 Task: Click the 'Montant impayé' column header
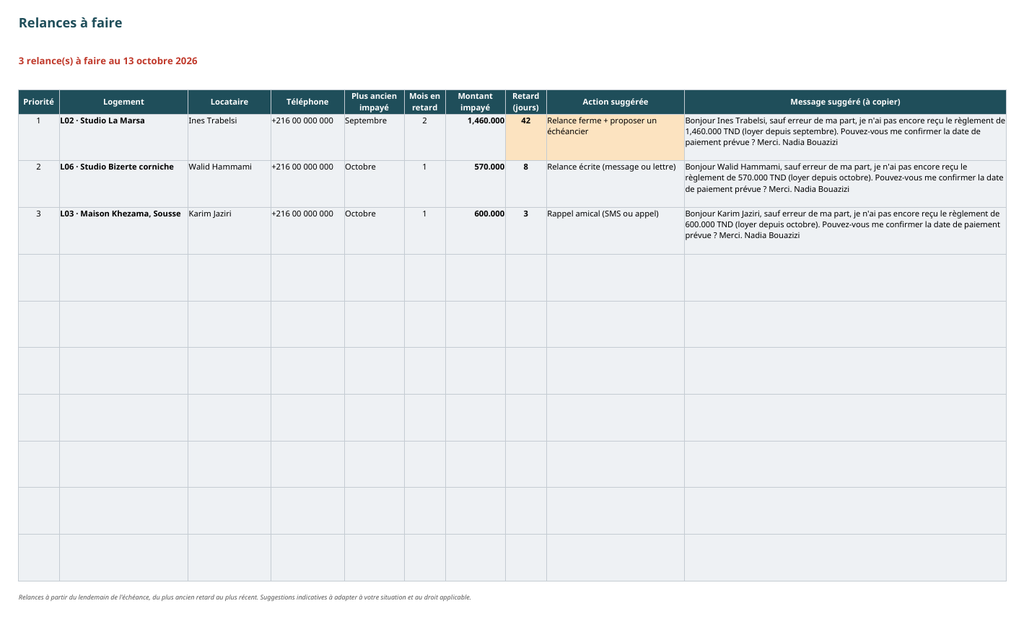(x=475, y=102)
